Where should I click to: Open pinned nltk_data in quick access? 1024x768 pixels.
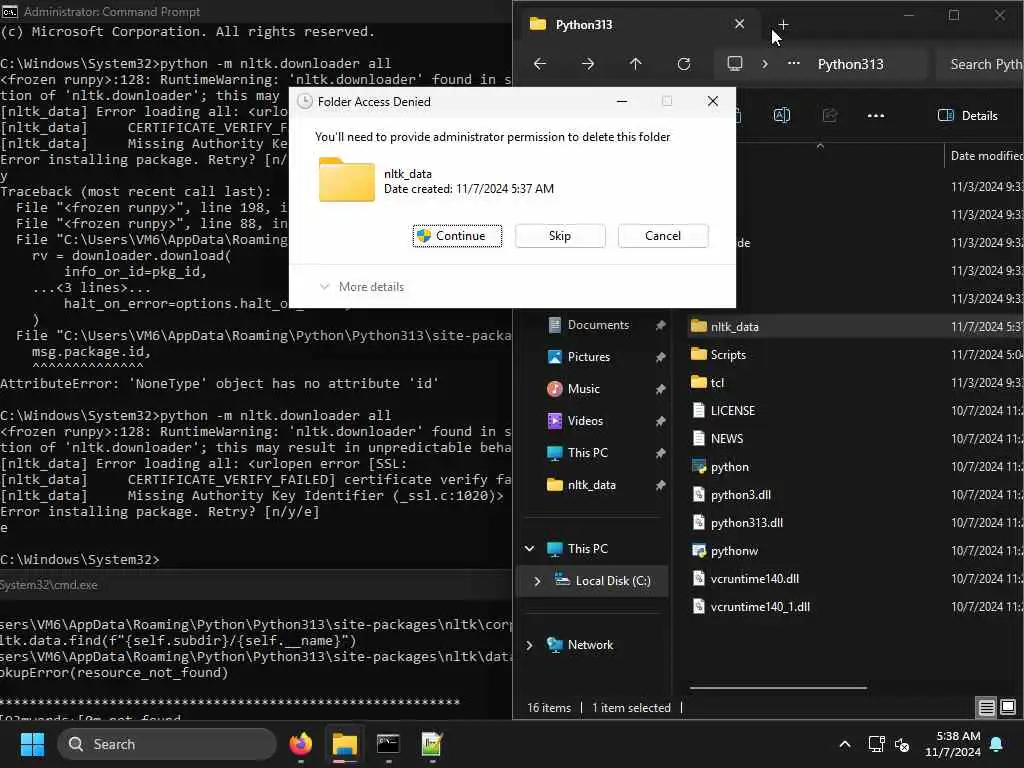(x=591, y=485)
